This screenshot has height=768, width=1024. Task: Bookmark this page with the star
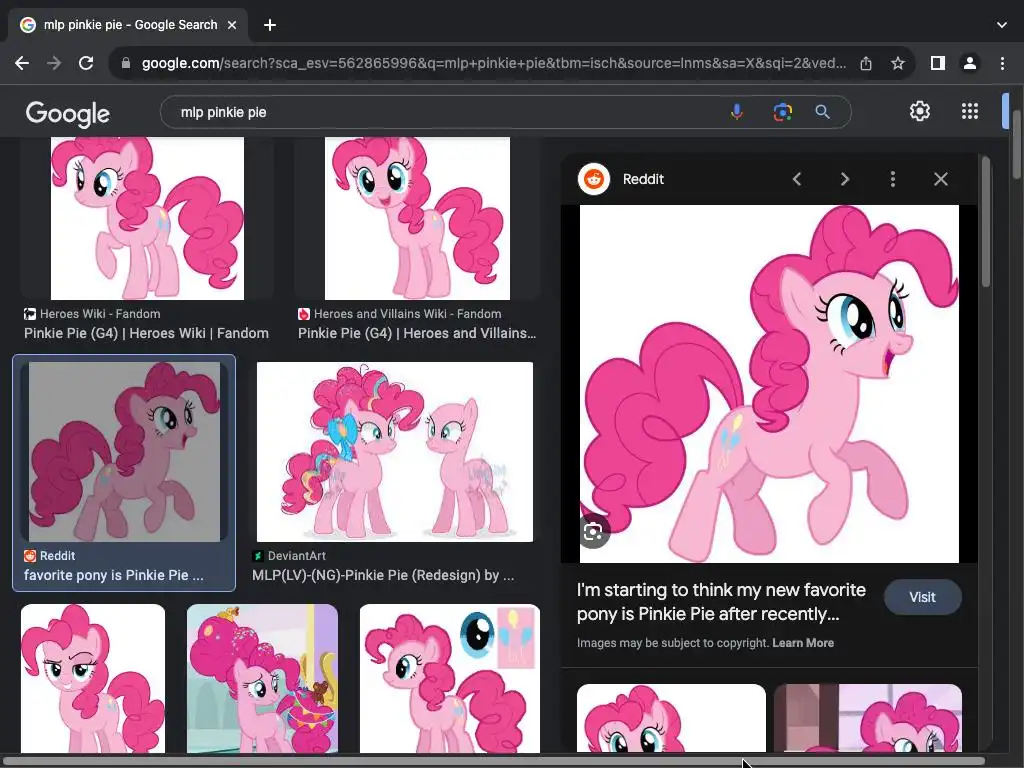tap(898, 63)
